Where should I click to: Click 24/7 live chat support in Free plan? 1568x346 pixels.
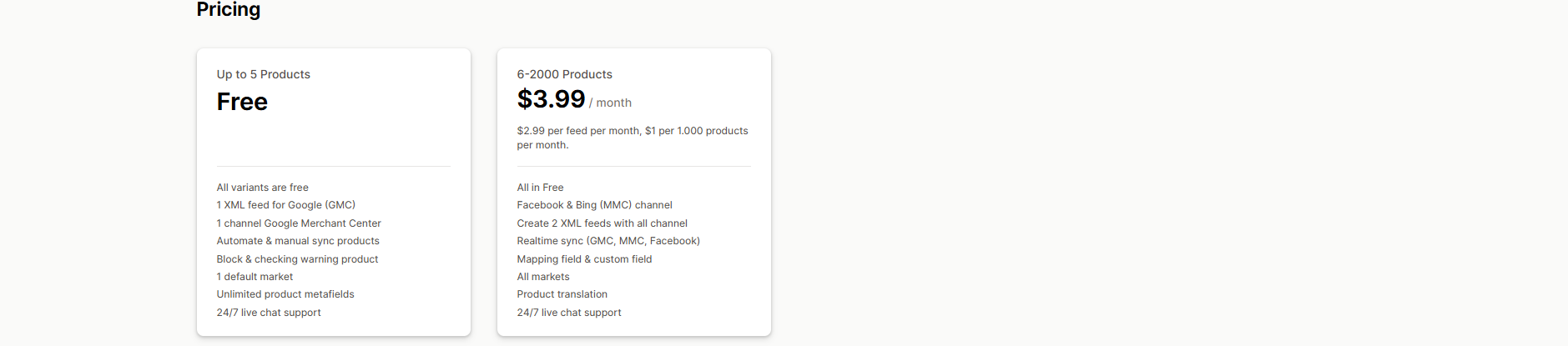268,313
